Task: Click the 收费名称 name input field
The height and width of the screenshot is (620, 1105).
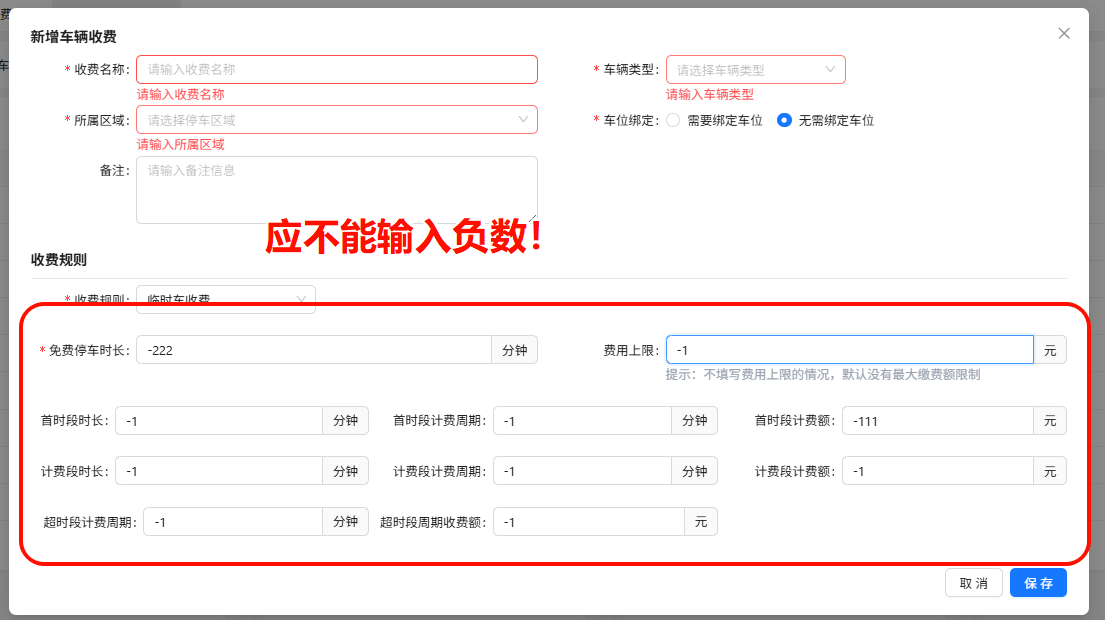Action: coord(337,69)
